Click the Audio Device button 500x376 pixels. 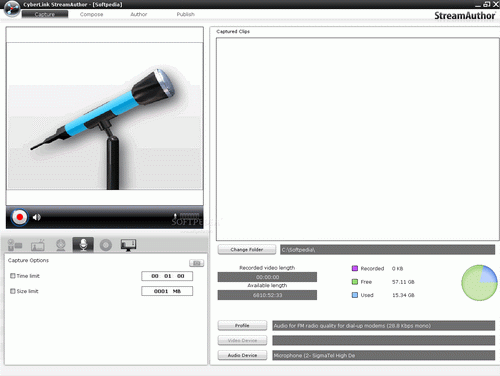(x=242, y=355)
